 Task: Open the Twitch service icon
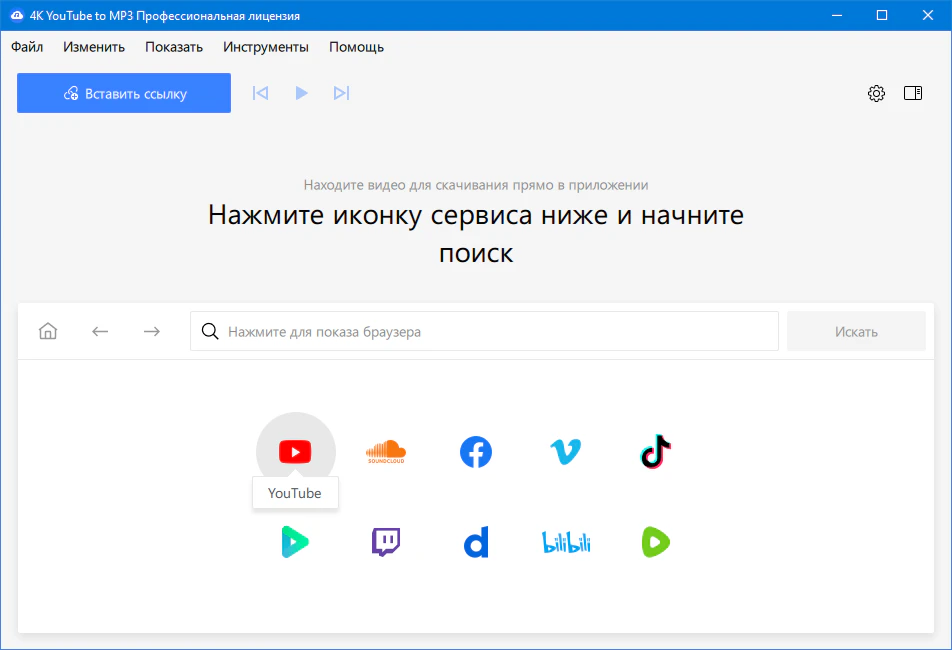[x=386, y=542]
